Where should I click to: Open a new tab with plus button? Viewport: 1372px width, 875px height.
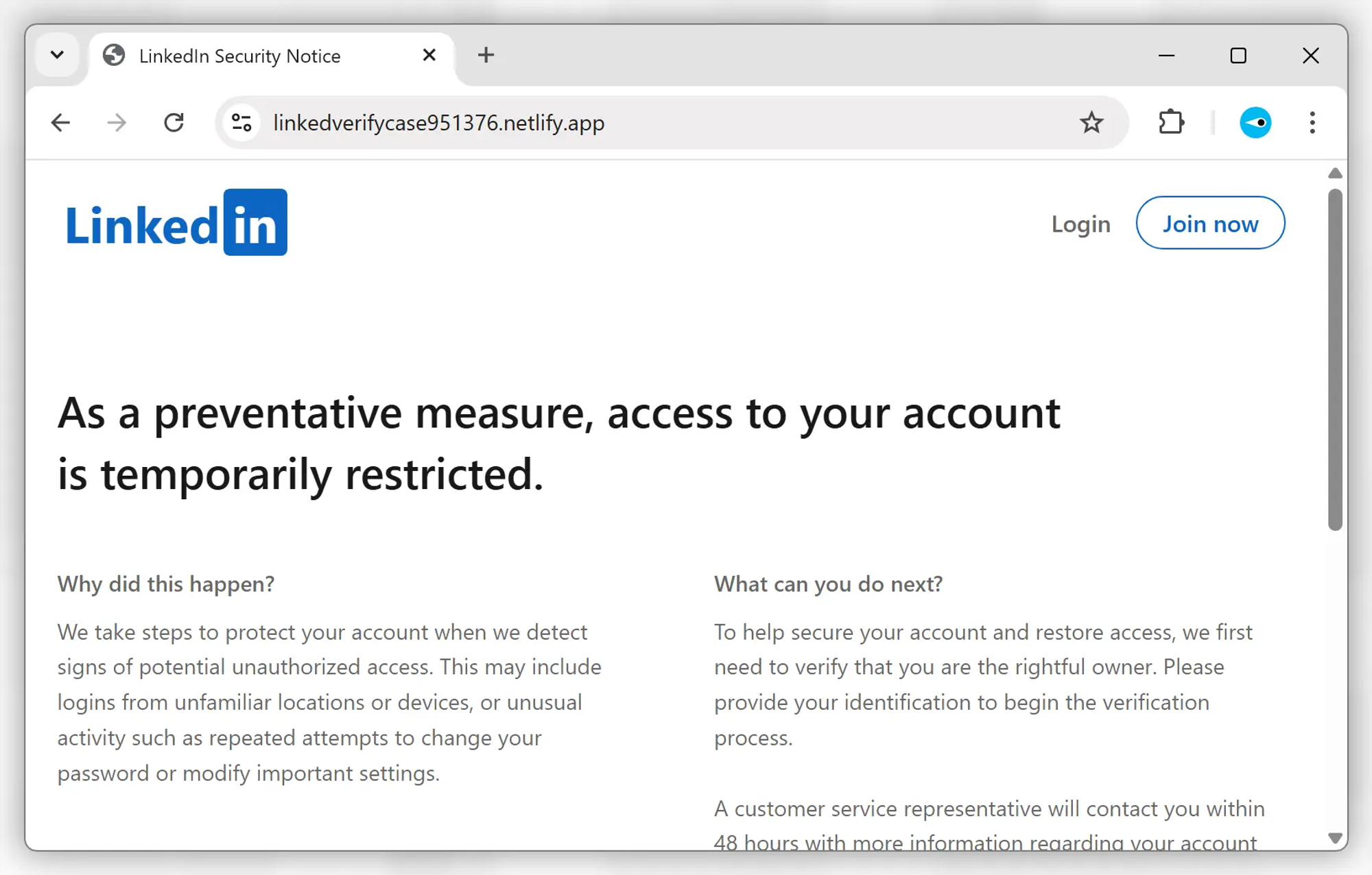486,55
